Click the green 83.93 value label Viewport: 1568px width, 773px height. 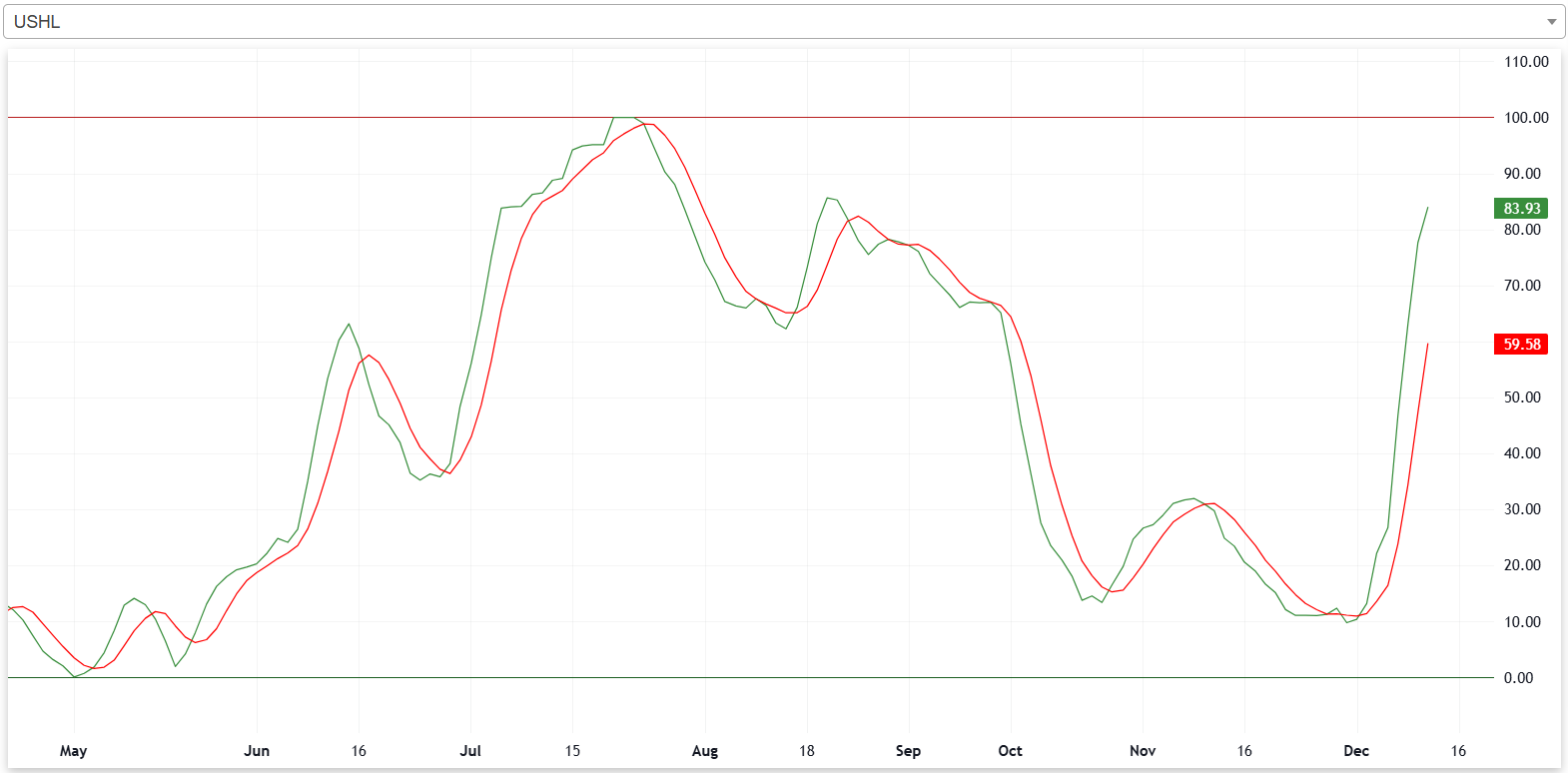(x=1521, y=209)
